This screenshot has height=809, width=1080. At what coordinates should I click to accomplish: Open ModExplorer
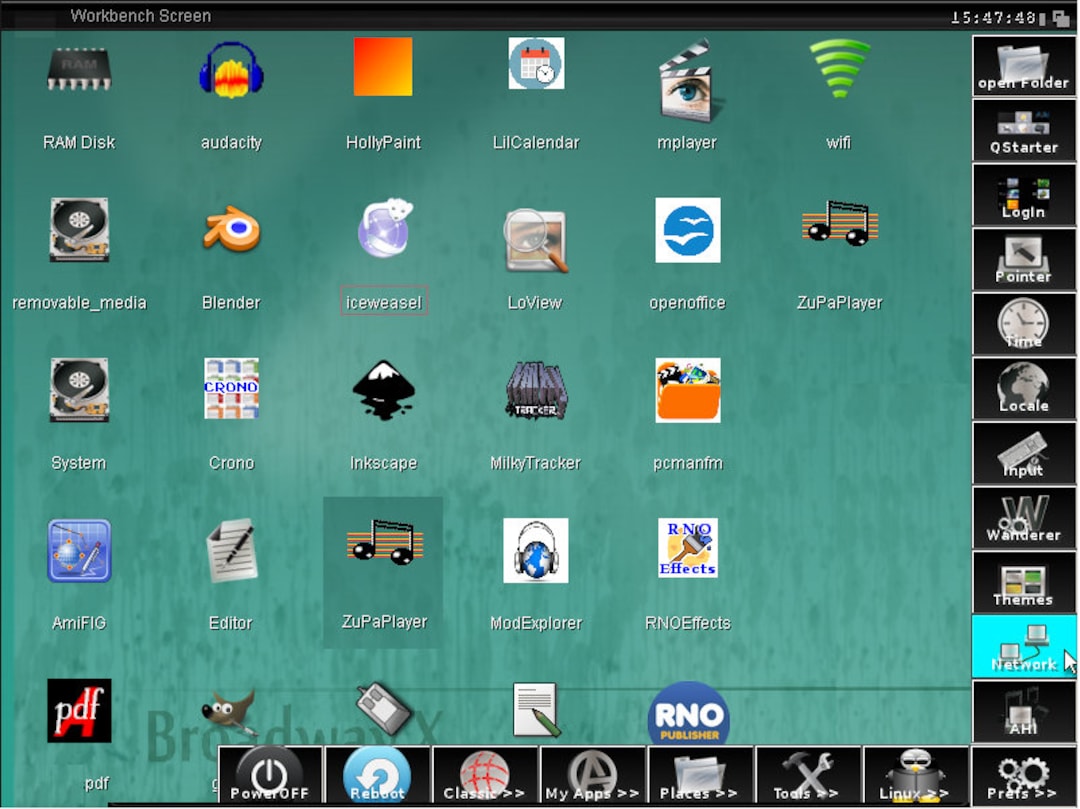point(535,550)
